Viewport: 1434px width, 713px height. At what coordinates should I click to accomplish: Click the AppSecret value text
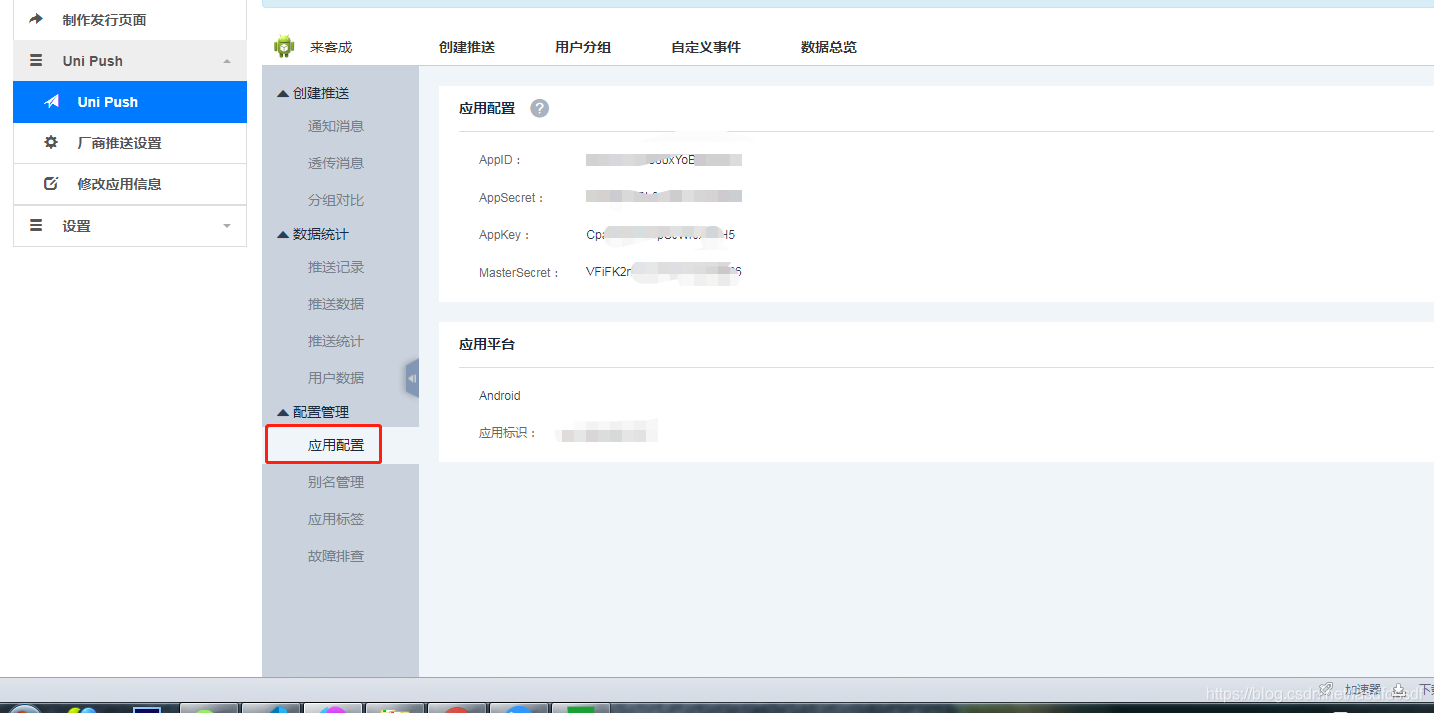(664, 197)
